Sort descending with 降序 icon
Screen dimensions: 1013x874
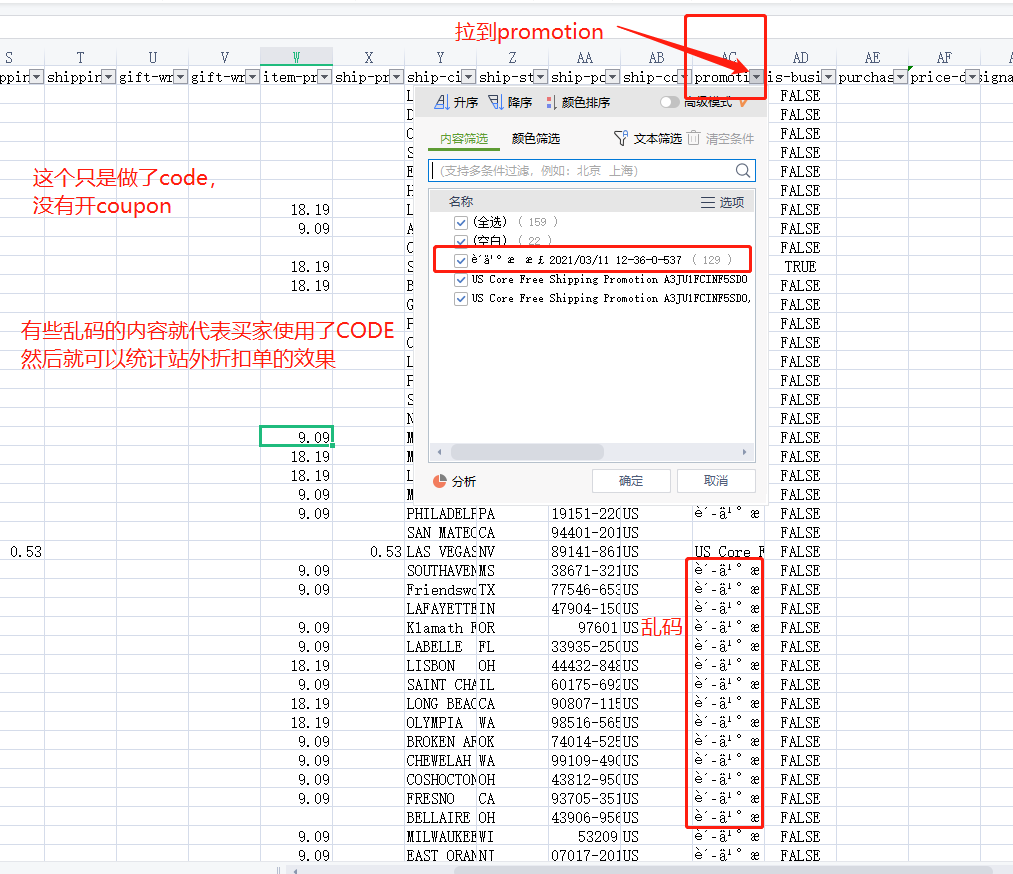point(497,102)
